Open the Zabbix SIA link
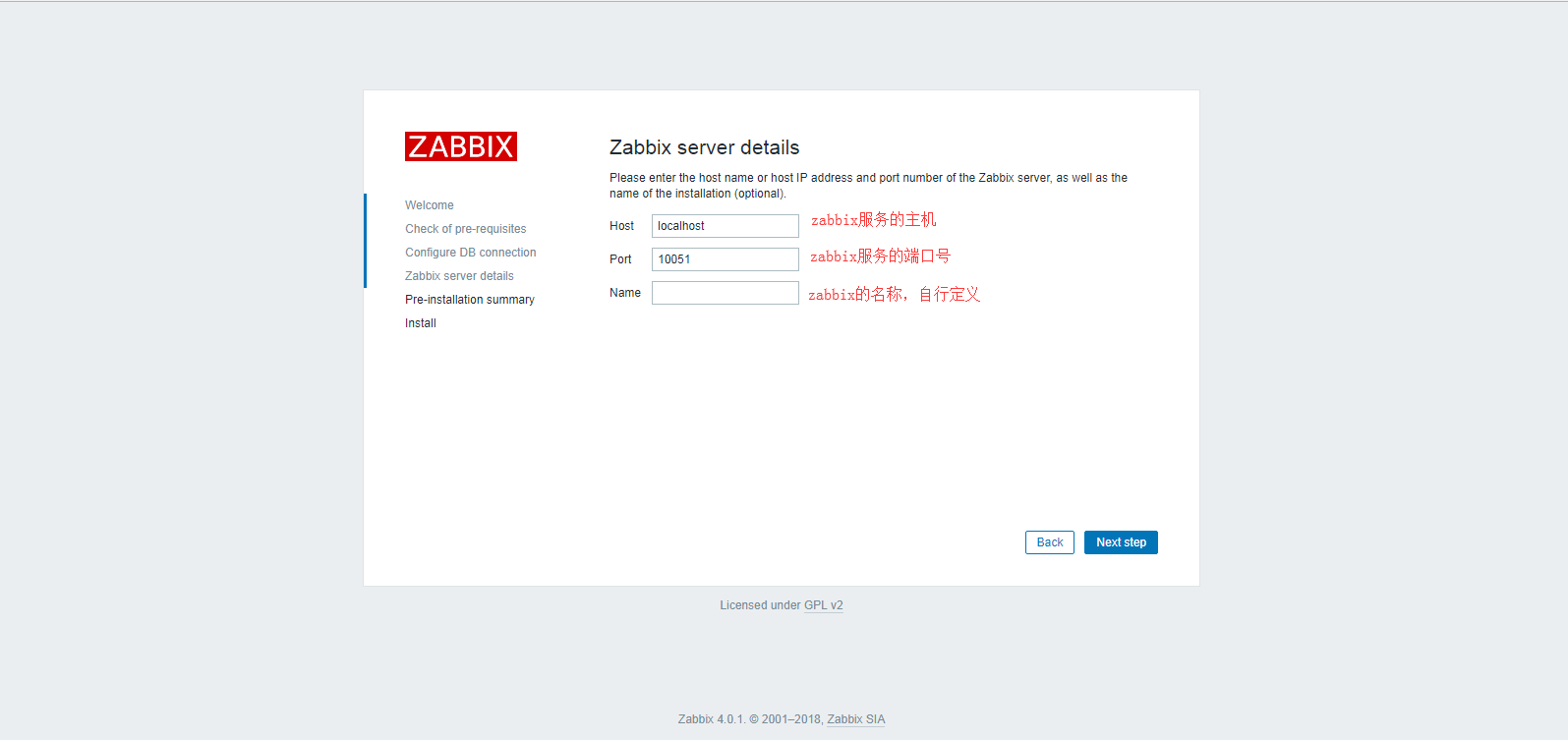Image resolution: width=1568 pixels, height=740 pixels. (856, 719)
